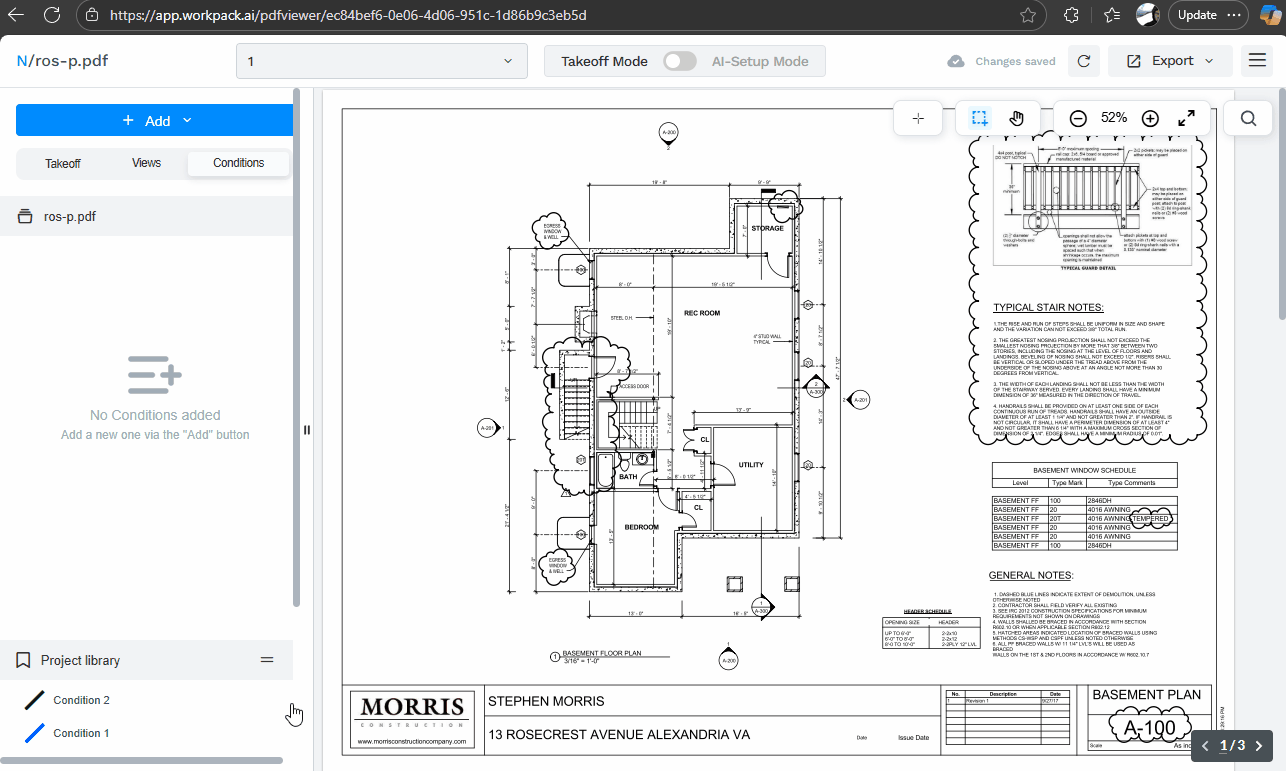Open the page number dropdown

coord(381,61)
